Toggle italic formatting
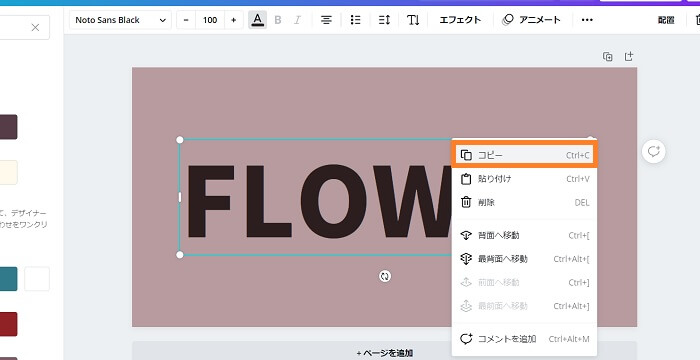This screenshot has width=700, height=360. tap(297, 20)
